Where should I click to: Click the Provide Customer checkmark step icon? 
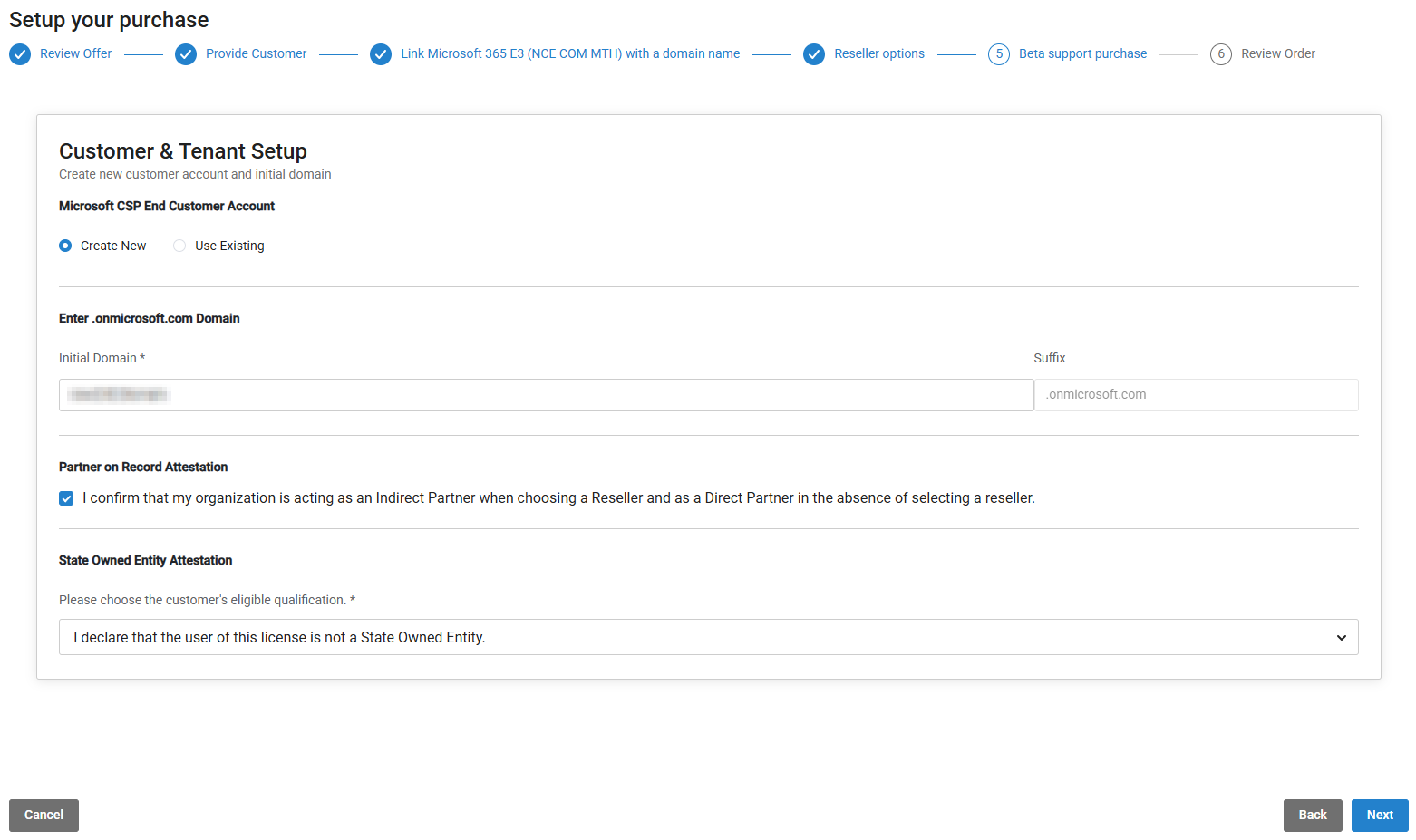tap(186, 54)
